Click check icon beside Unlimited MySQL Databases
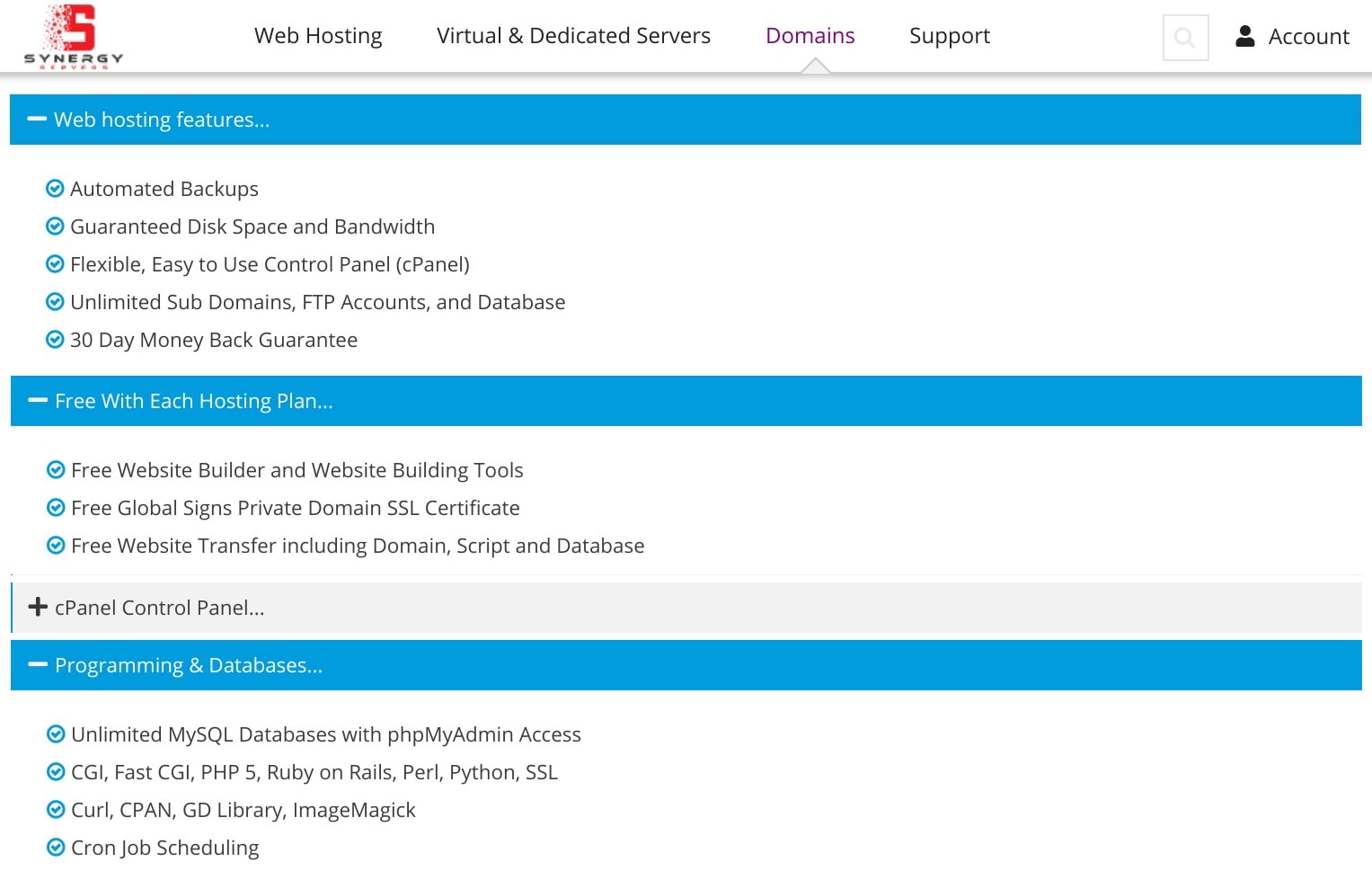1372x880 pixels. (56, 733)
